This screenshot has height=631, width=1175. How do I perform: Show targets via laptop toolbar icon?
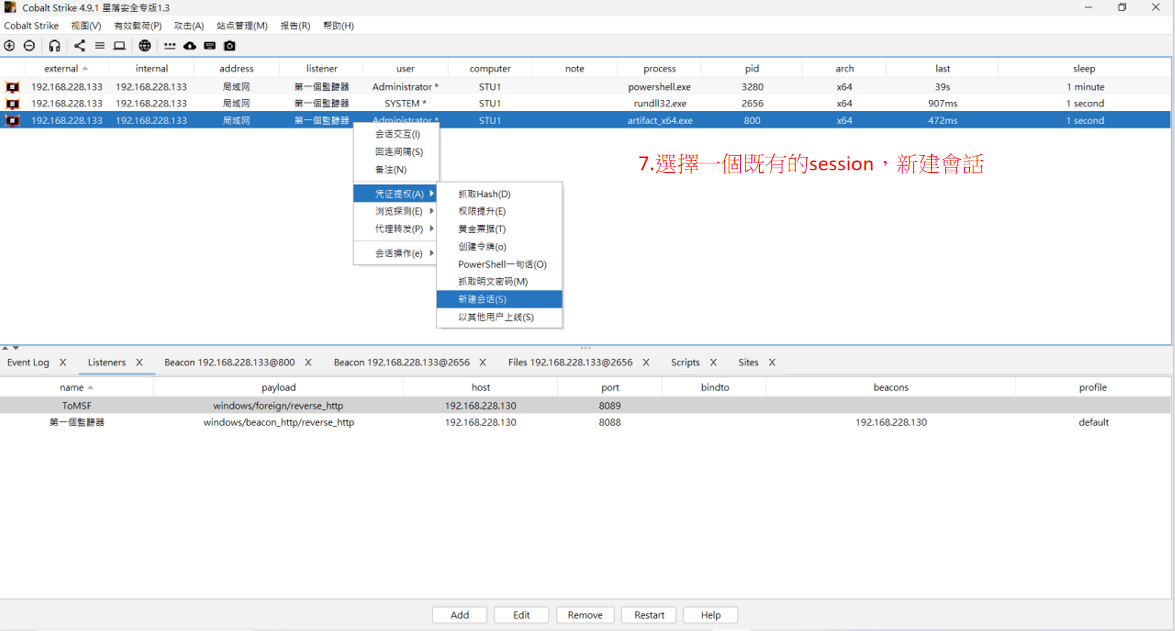click(x=119, y=46)
